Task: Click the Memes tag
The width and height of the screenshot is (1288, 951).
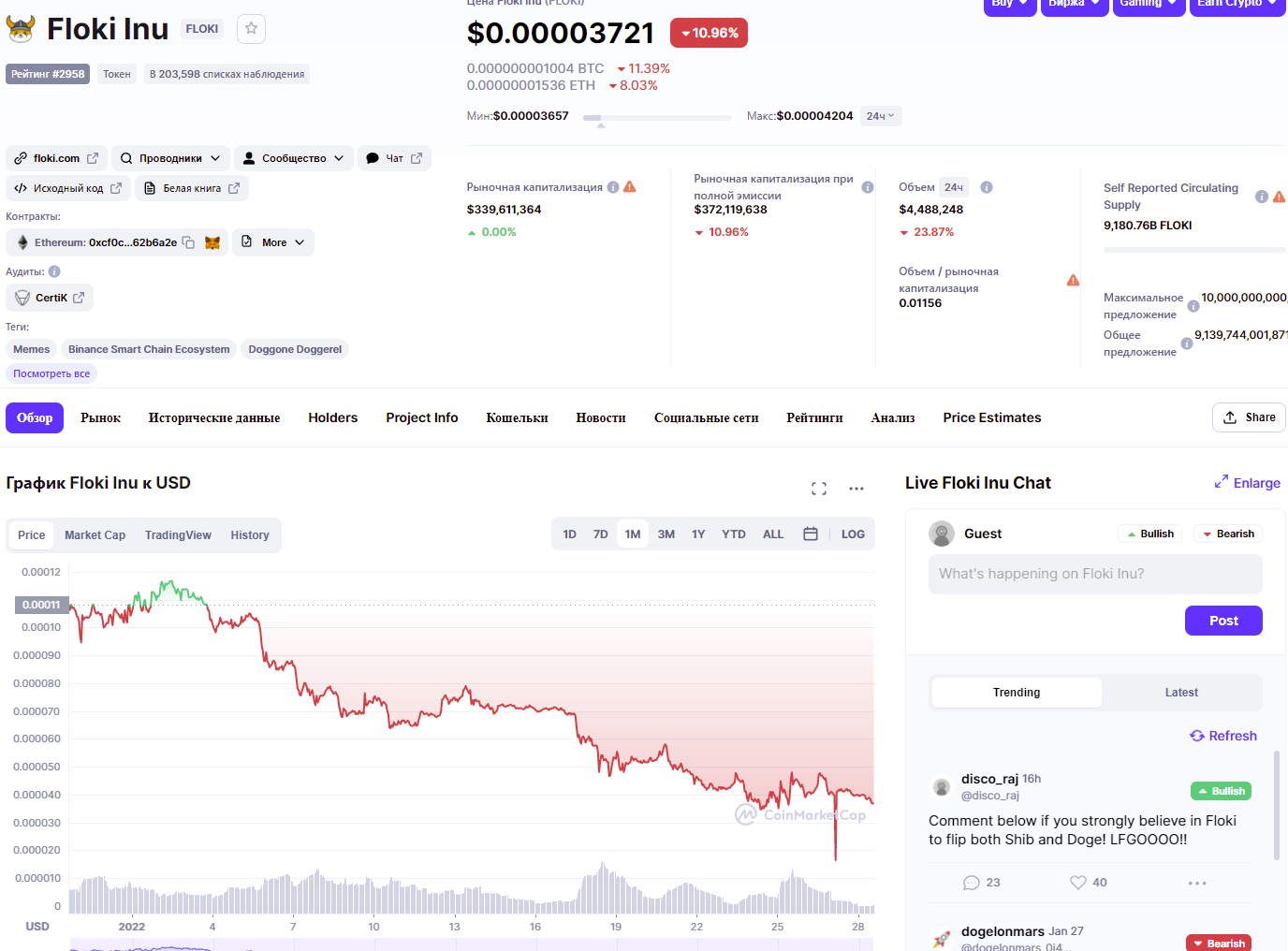Action: (x=32, y=349)
